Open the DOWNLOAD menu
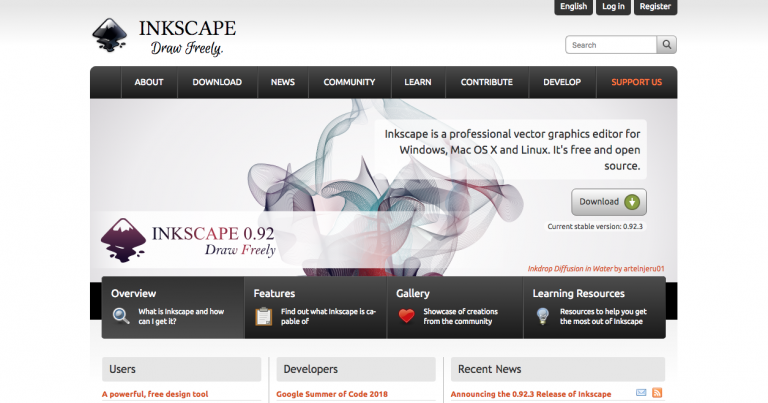 pos(217,82)
